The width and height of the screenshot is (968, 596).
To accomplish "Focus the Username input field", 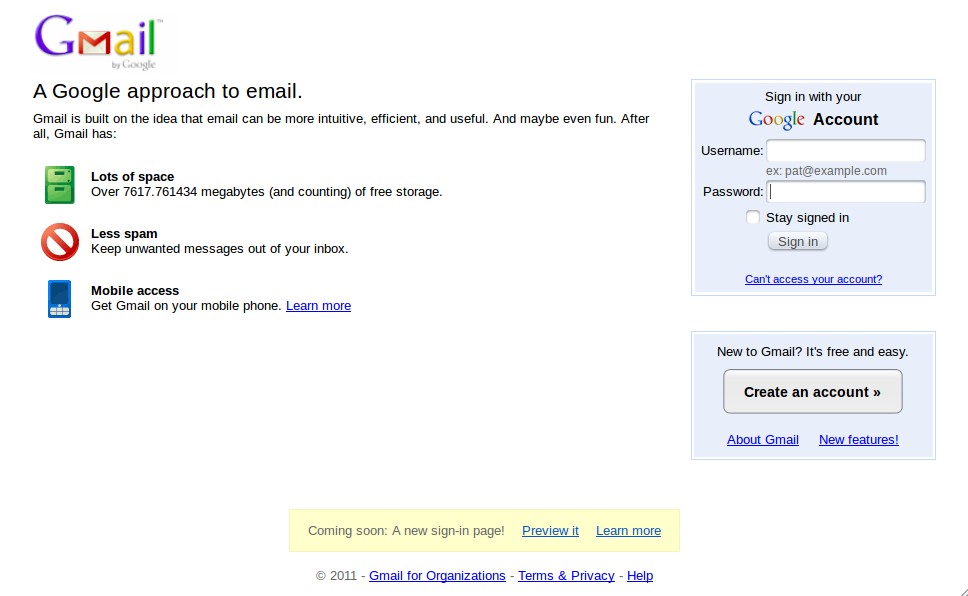I will pyautogui.click(x=845, y=151).
